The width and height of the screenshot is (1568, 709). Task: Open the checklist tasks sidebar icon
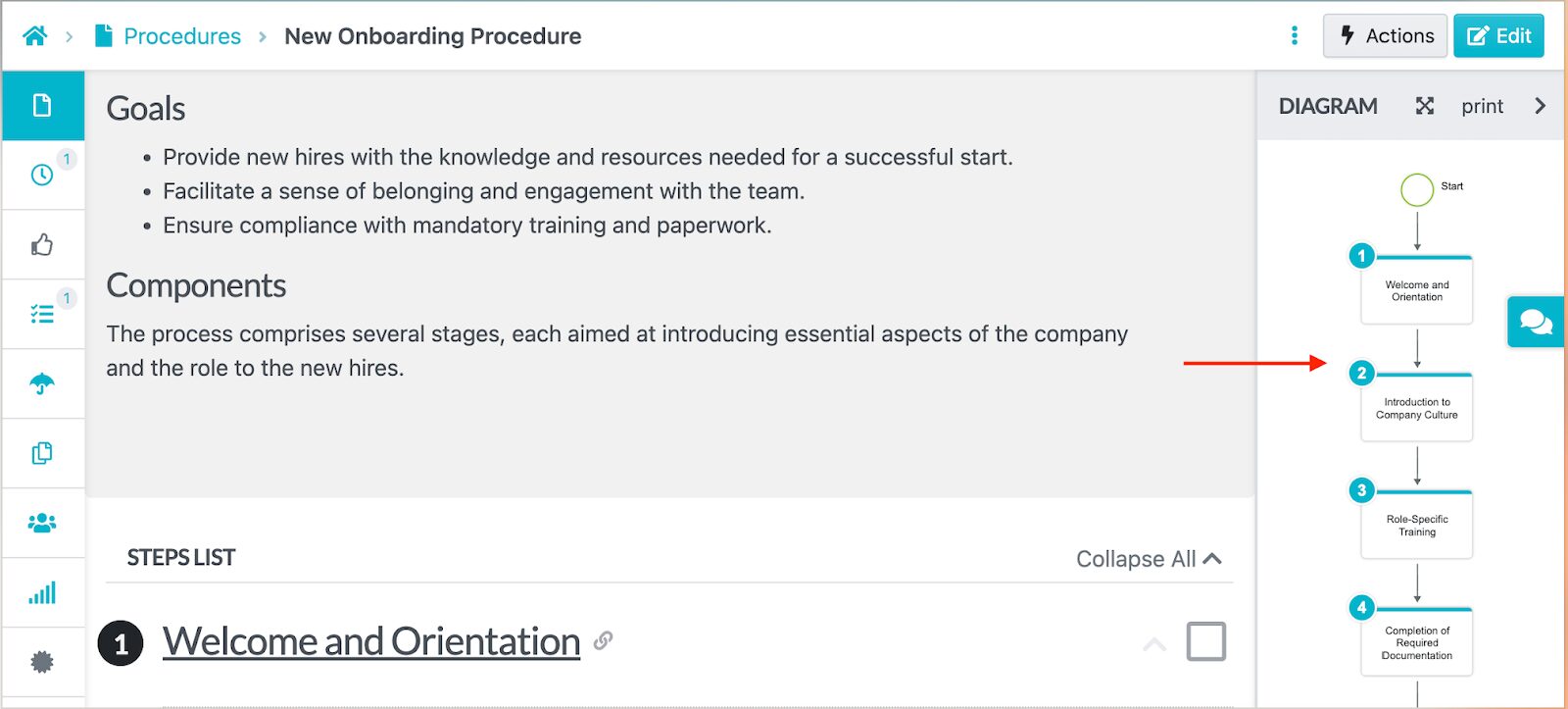[42, 314]
